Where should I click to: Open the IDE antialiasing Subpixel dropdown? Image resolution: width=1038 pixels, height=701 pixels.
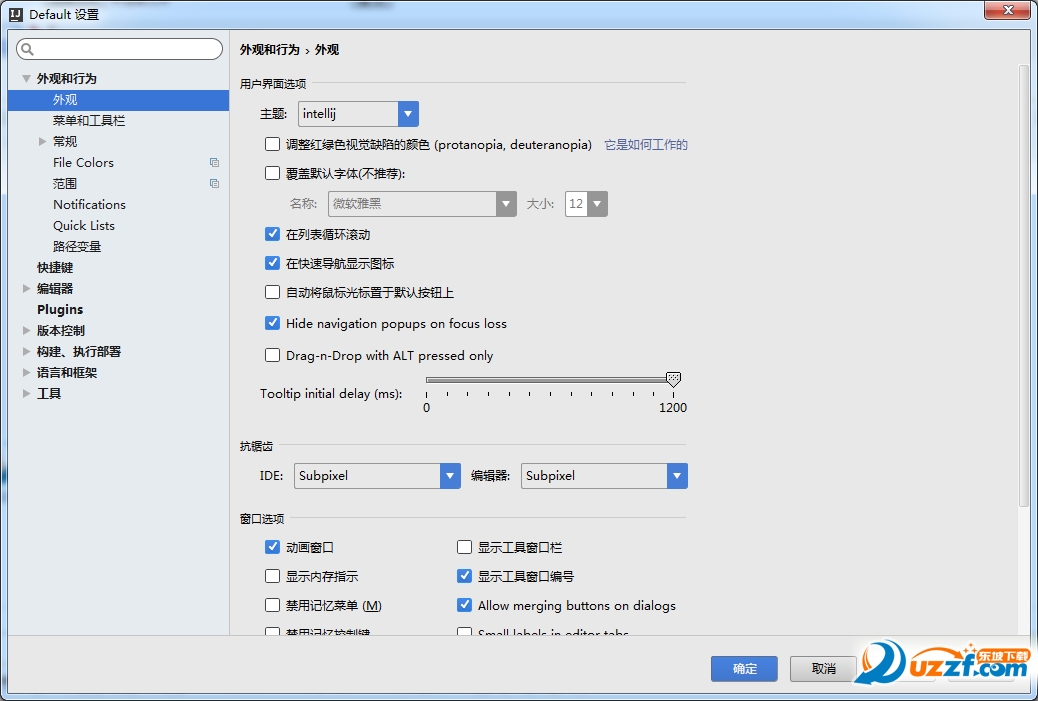(450, 476)
